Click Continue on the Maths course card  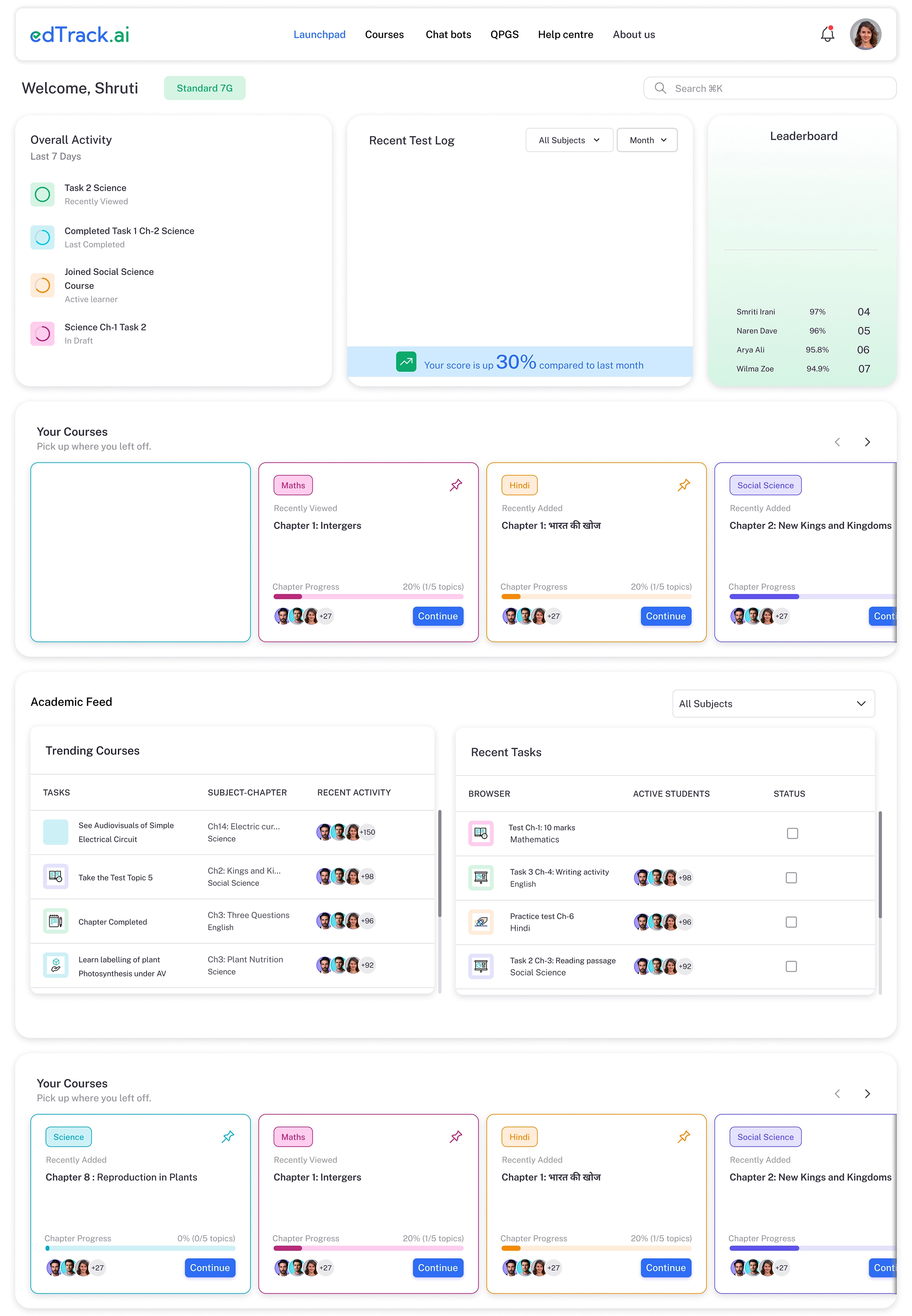pos(438,616)
